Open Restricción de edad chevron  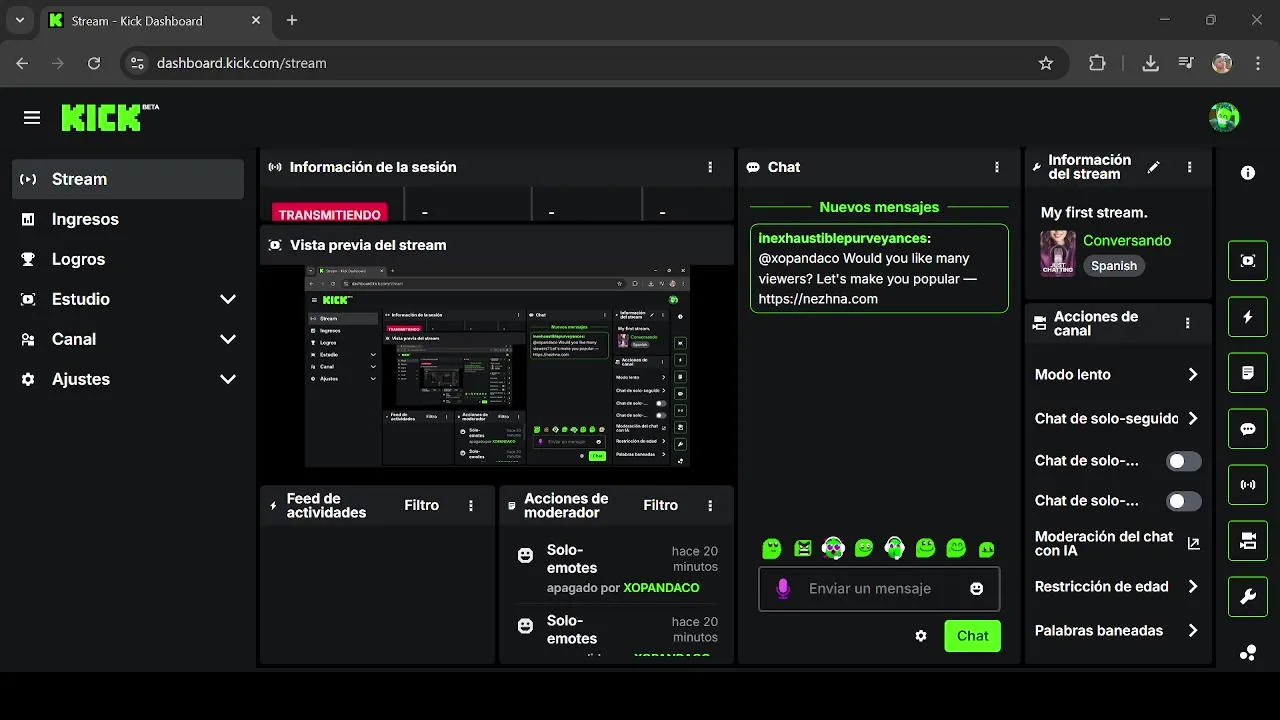coord(1192,587)
